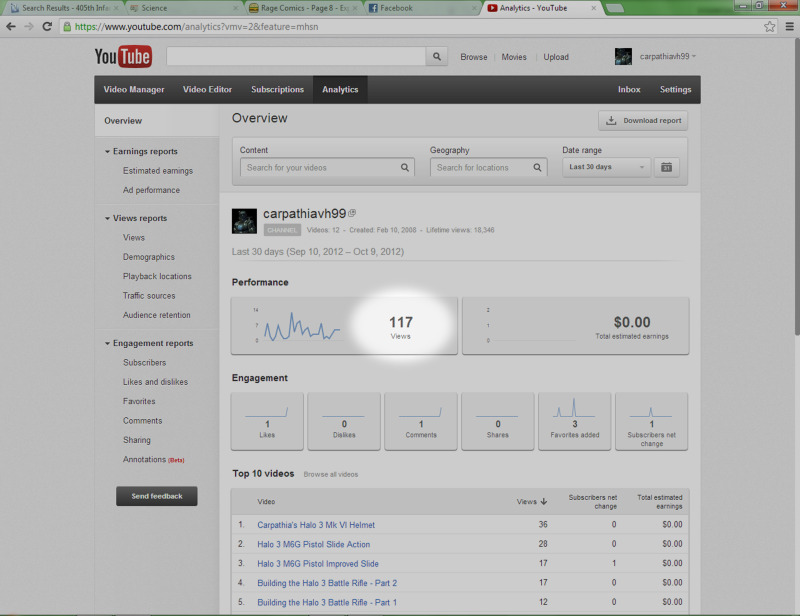Open Settings from dark nav bar

click(x=676, y=89)
